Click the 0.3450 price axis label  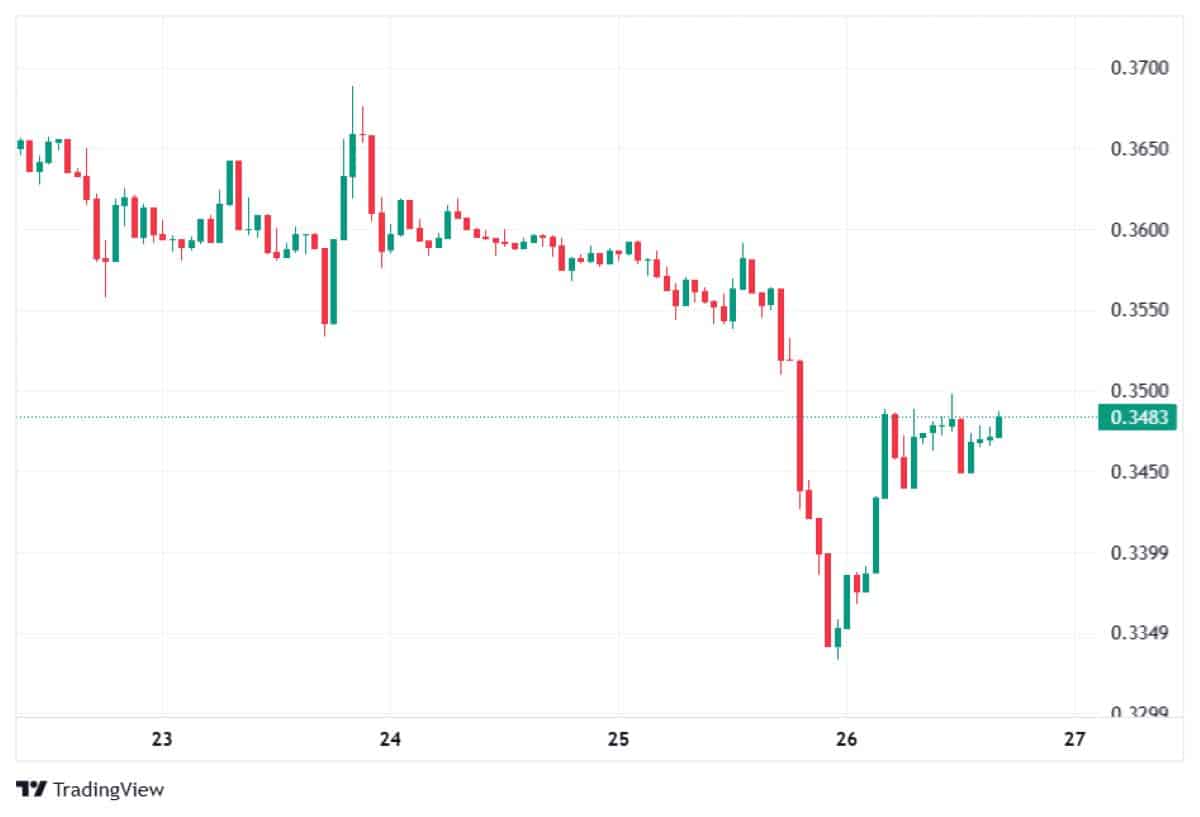pos(1139,471)
